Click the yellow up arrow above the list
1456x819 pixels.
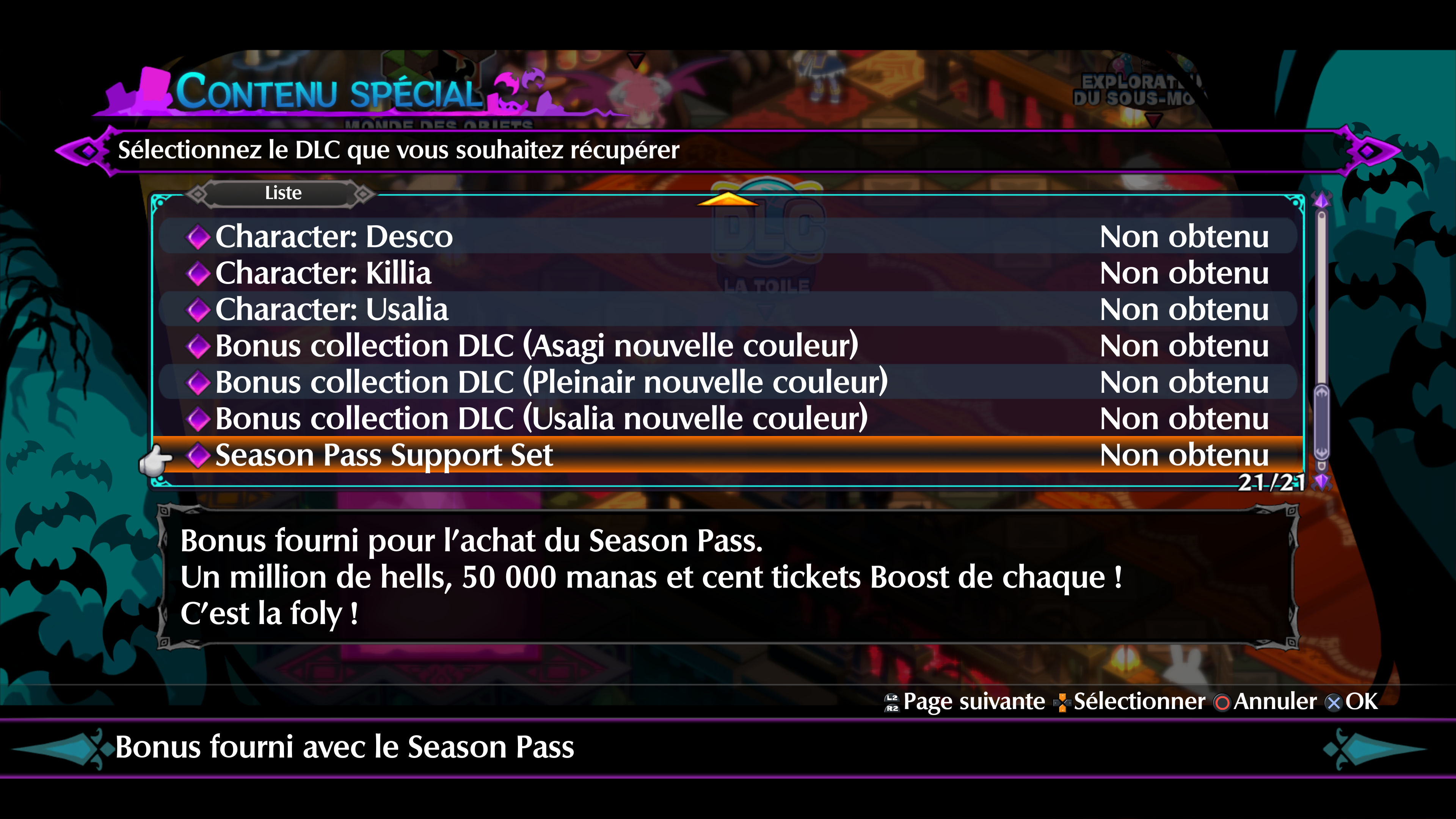point(728,199)
